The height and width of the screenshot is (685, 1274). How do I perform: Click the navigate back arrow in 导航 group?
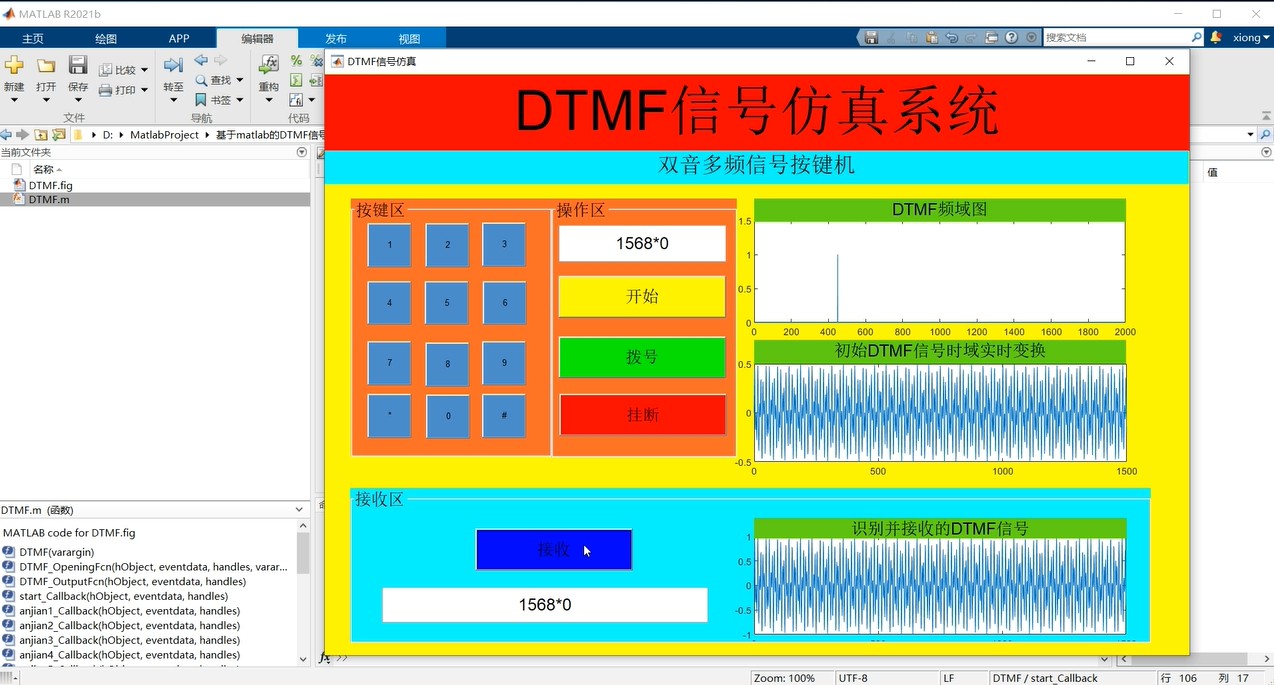coord(201,61)
